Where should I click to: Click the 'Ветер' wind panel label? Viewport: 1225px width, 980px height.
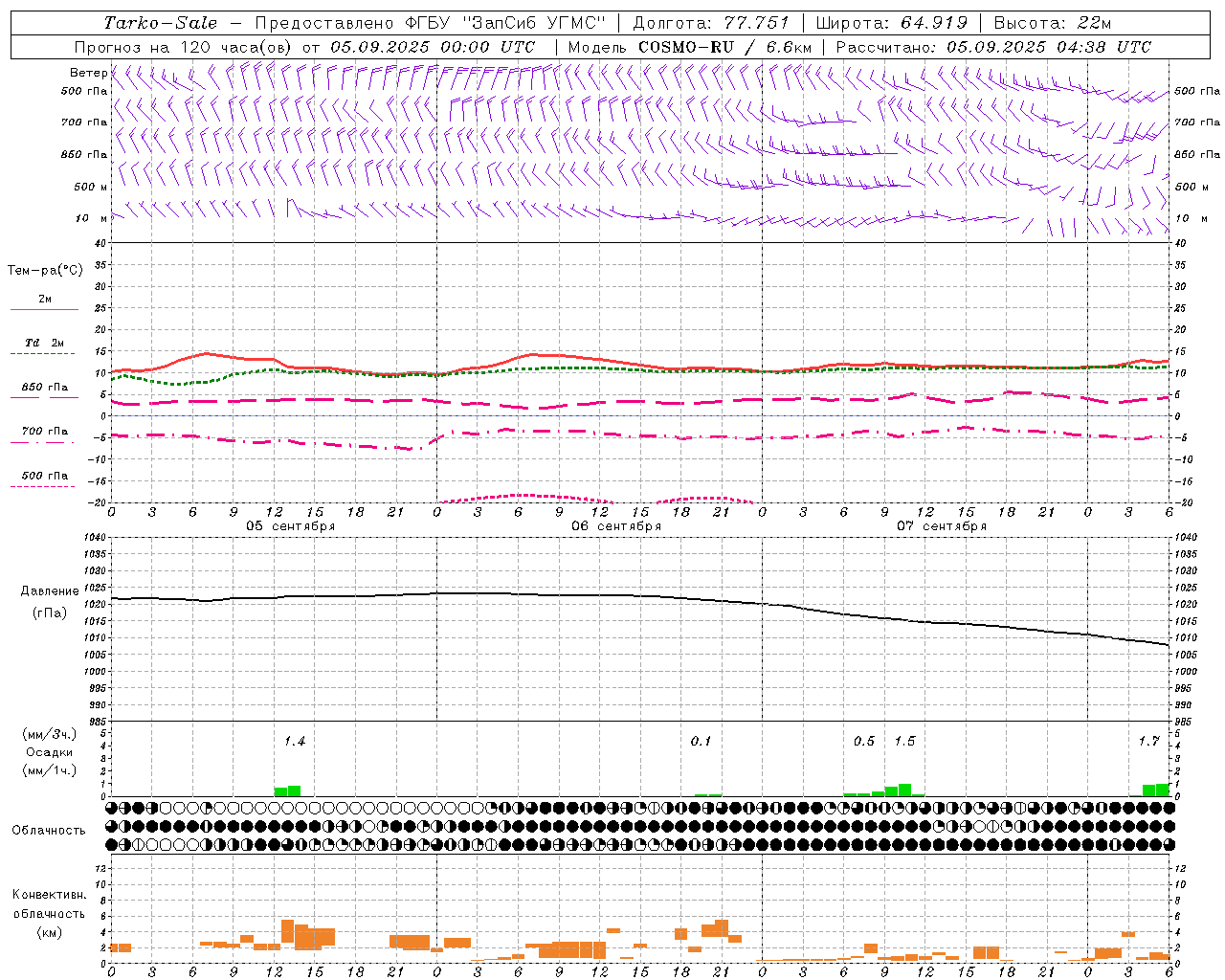[88, 73]
